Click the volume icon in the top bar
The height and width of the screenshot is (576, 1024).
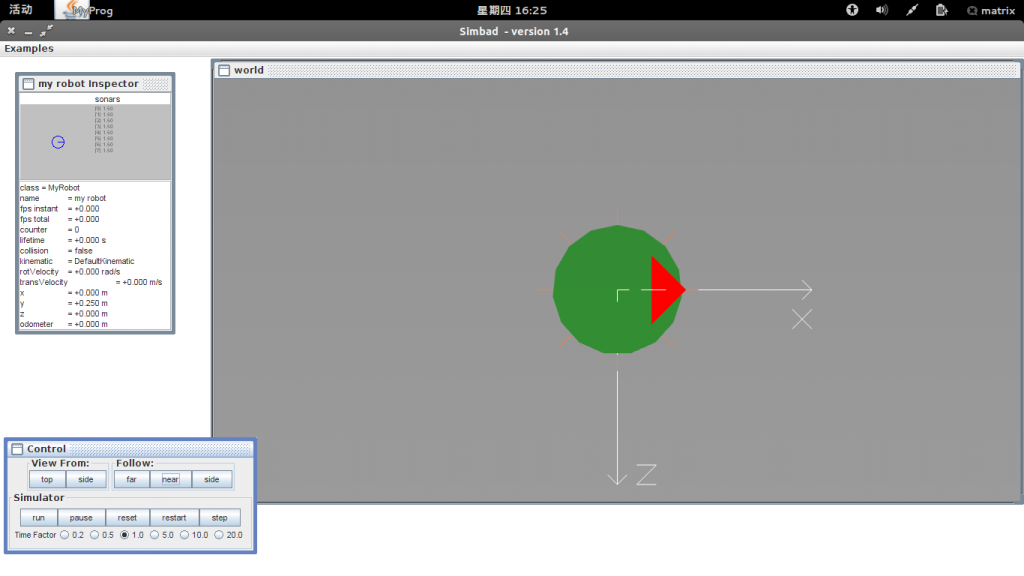883,10
